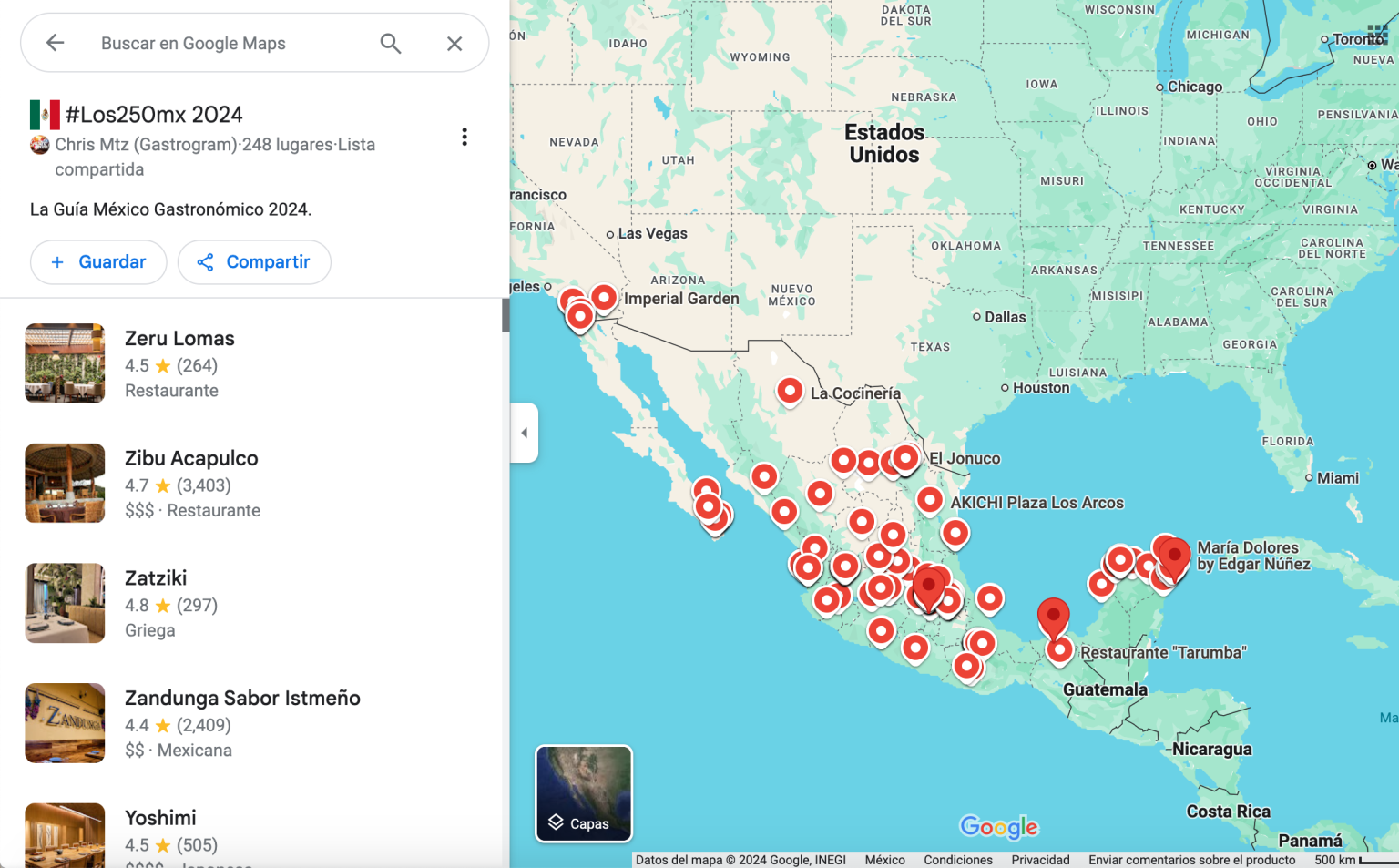Collapse the side panel with the arrow
This screenshot has height=868, width=1399.
[x=525, y=433]
